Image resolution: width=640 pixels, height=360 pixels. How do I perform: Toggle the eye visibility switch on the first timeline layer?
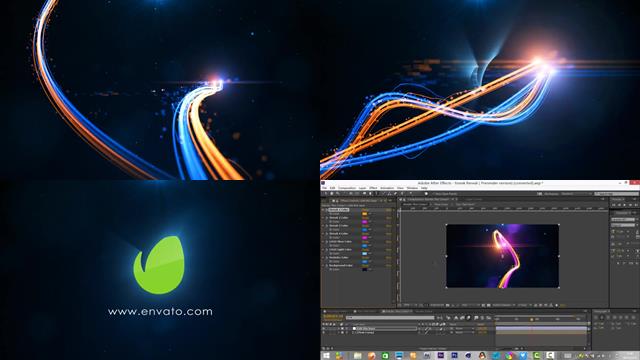pos(323,328)
